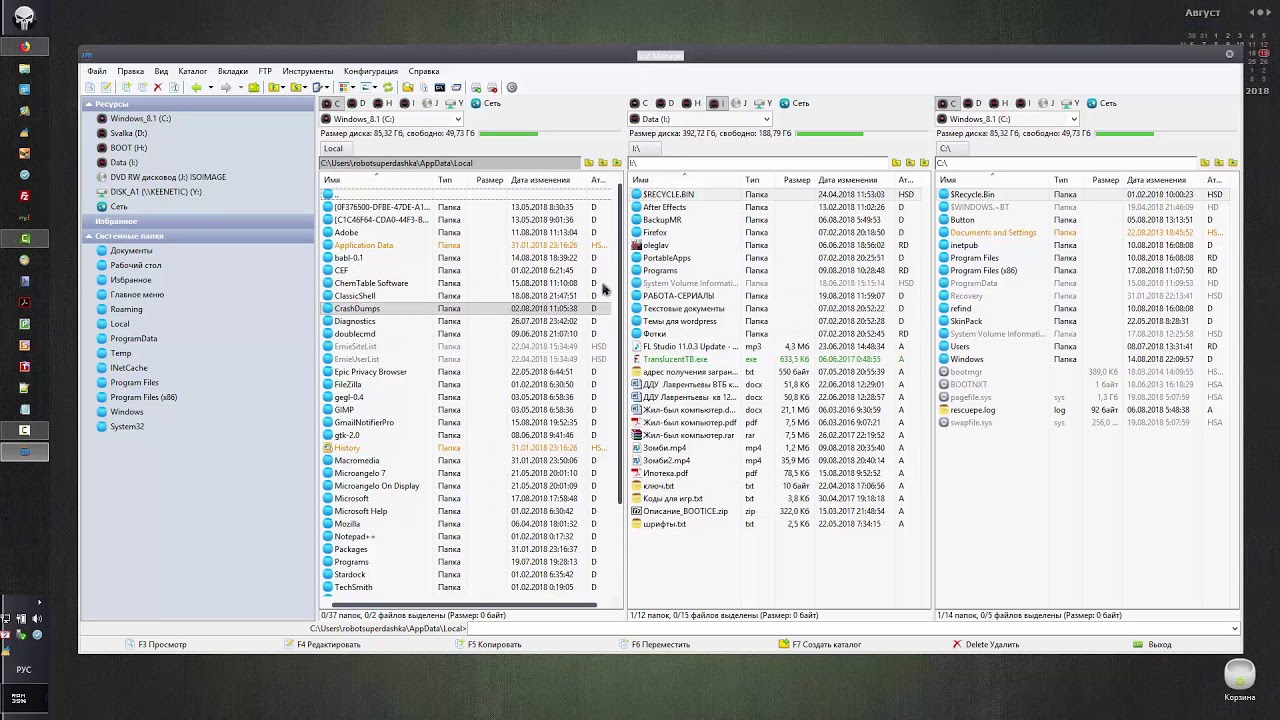Switch the middle panel to drive C
Screen dimensions: 1280x720
coord(640,103)
